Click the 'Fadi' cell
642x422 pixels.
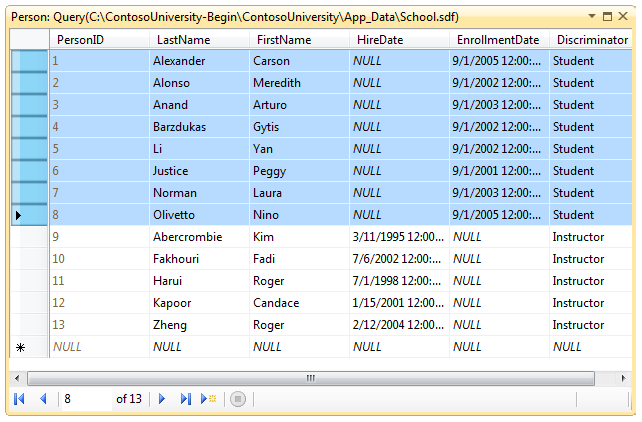[299, 259]
